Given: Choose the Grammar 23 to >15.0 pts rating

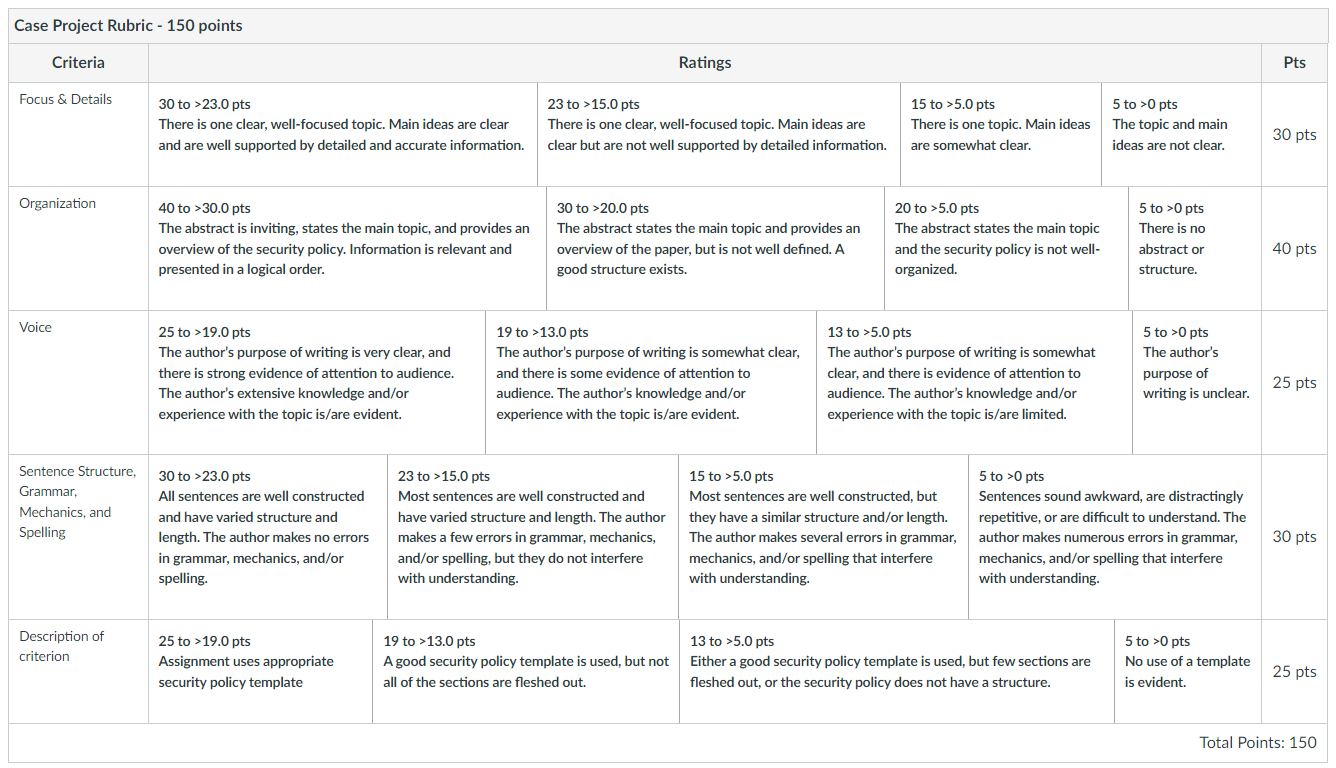Looking at the screenshot, I should coord(533,537).
